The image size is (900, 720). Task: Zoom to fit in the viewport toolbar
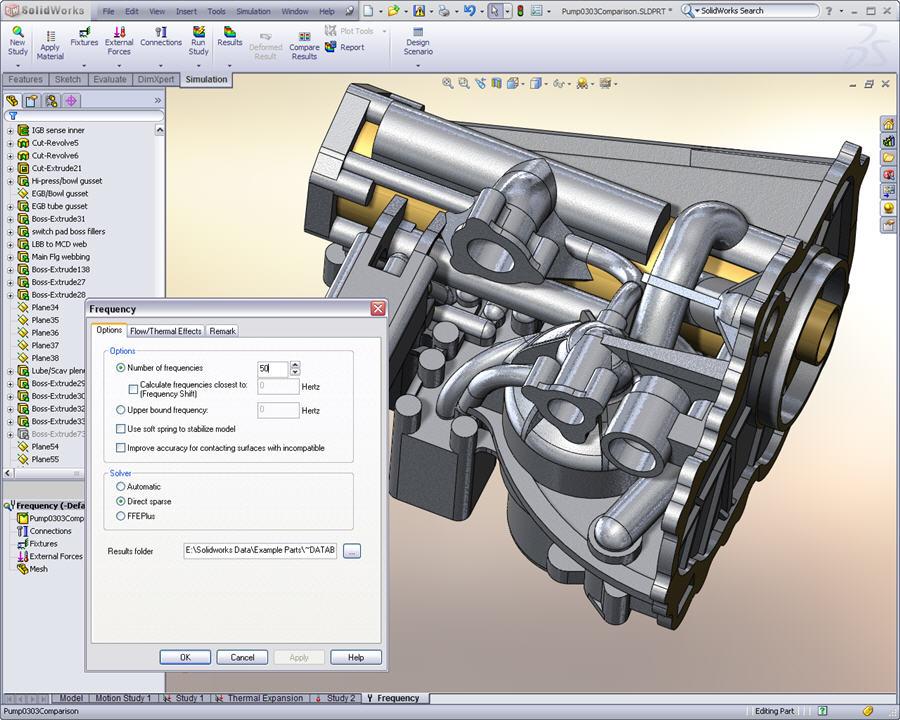click(447, 84)
